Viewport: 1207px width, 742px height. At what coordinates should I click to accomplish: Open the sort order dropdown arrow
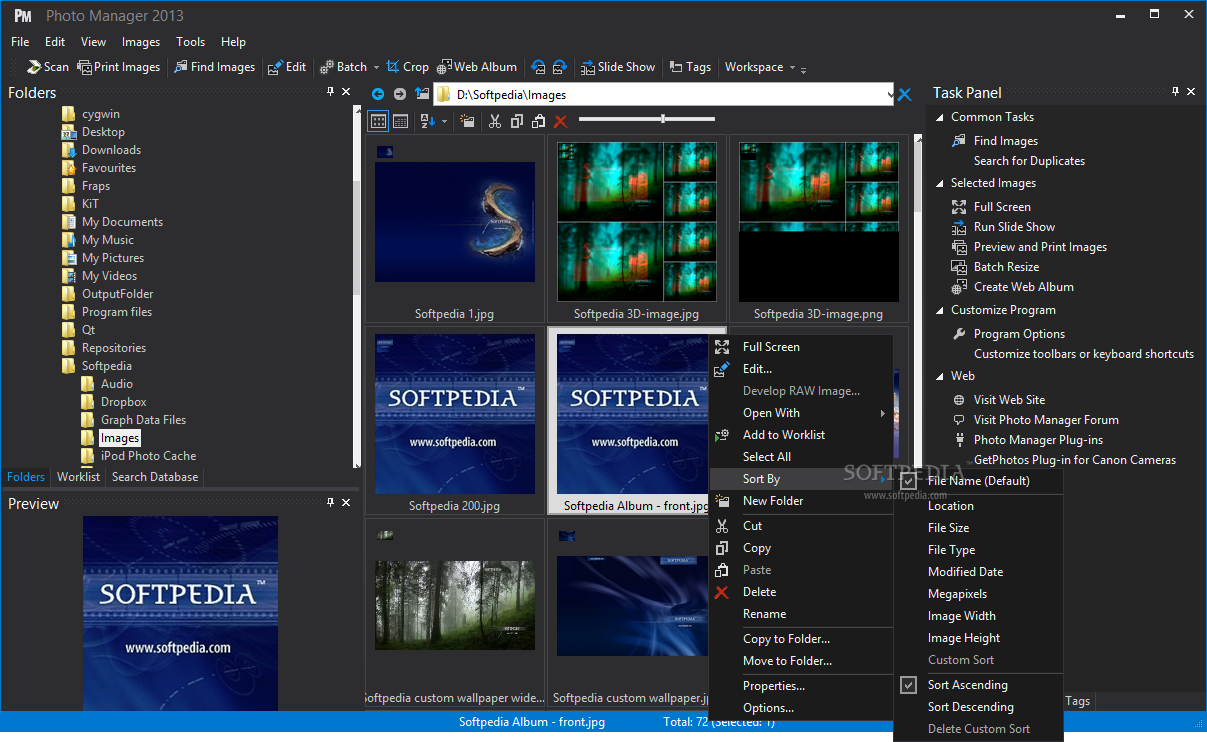point(445,121)
